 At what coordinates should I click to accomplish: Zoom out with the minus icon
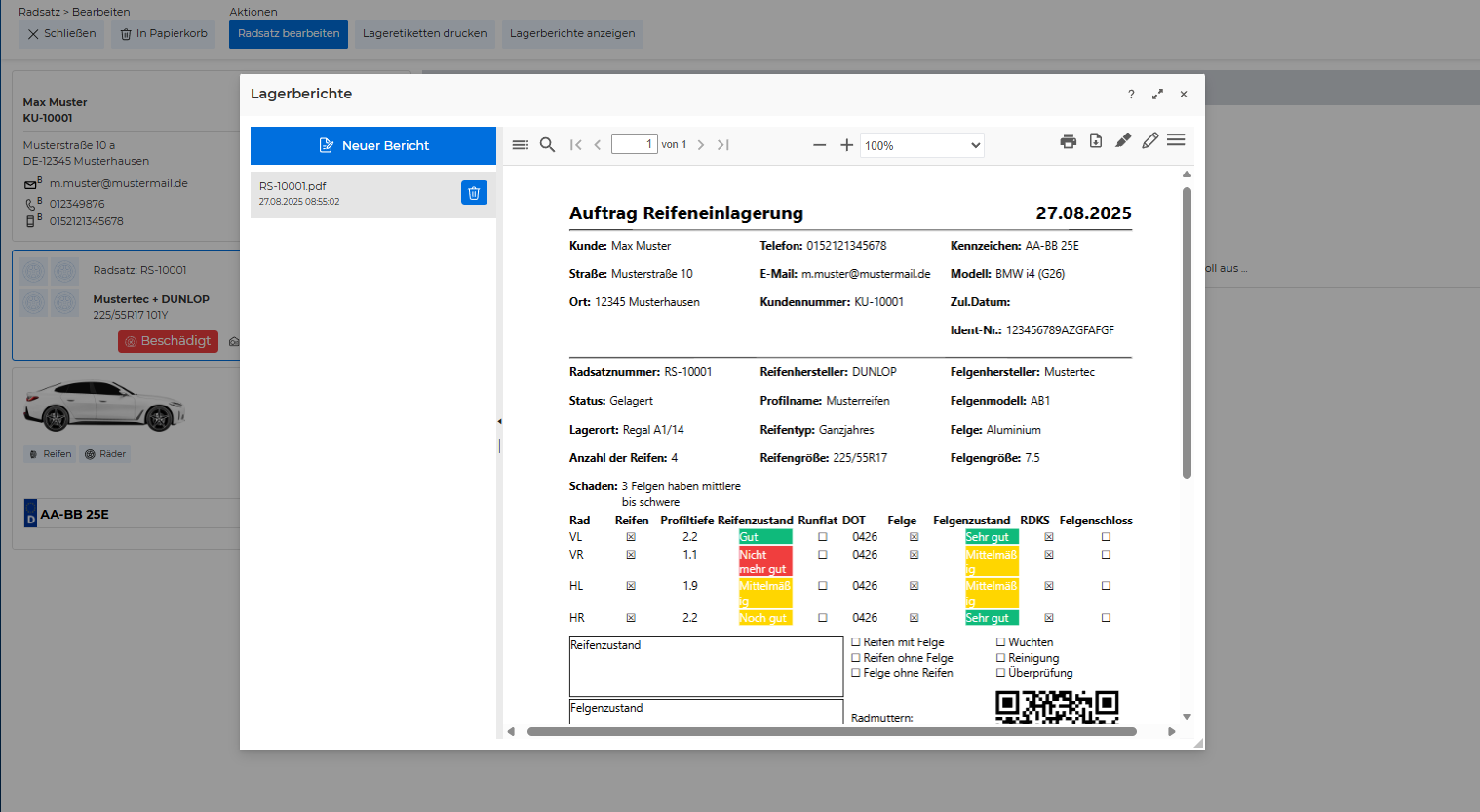click(x=820, y=145)
